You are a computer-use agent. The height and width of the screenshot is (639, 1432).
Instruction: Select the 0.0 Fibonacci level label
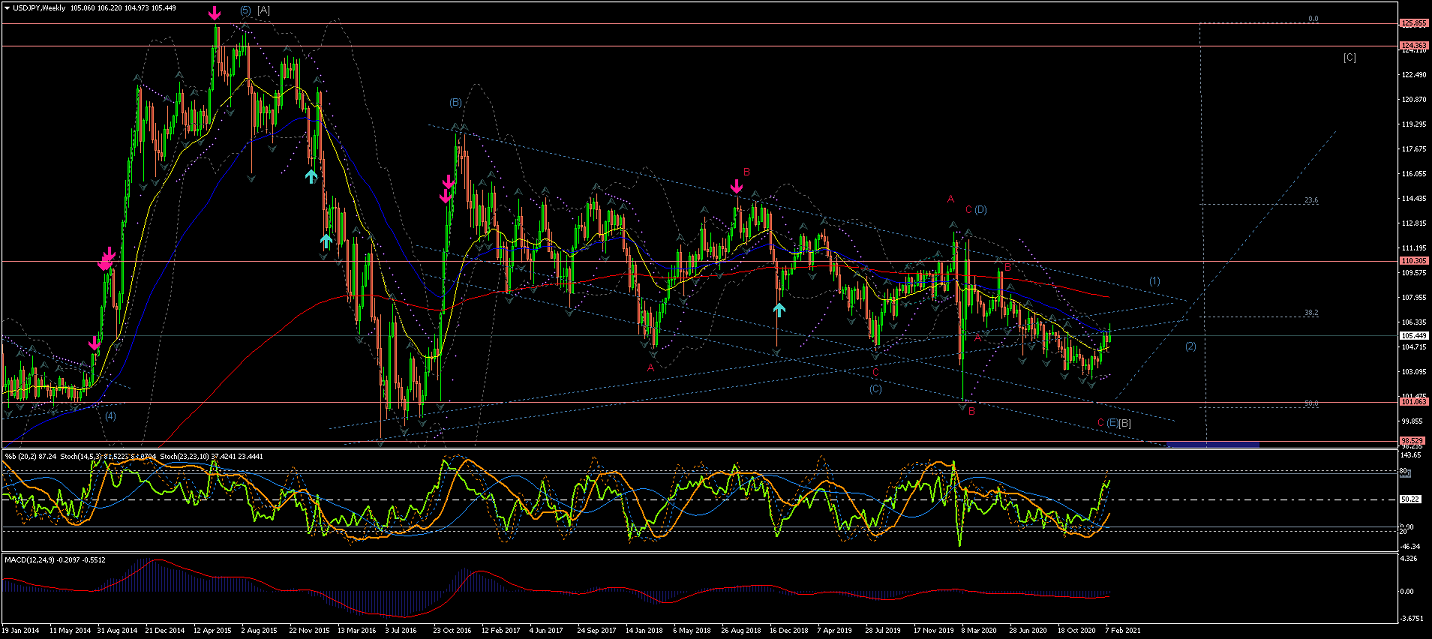click(x=1313, y=18)
